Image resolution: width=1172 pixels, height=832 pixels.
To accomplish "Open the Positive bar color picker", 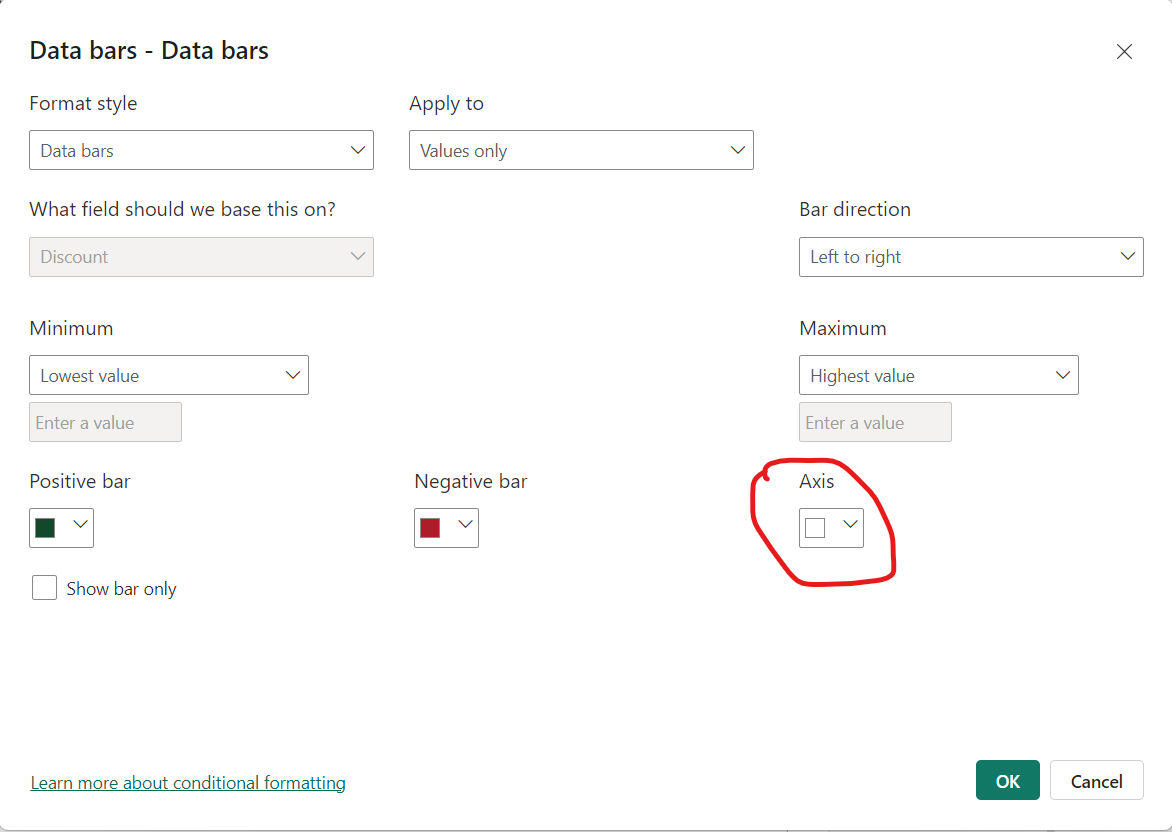I will 61,528.
